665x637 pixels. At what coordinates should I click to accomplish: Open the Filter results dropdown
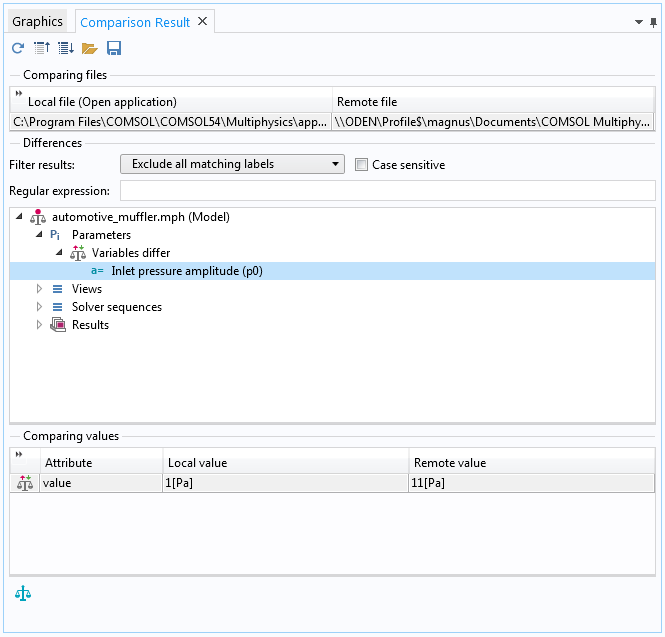(232, 164)
